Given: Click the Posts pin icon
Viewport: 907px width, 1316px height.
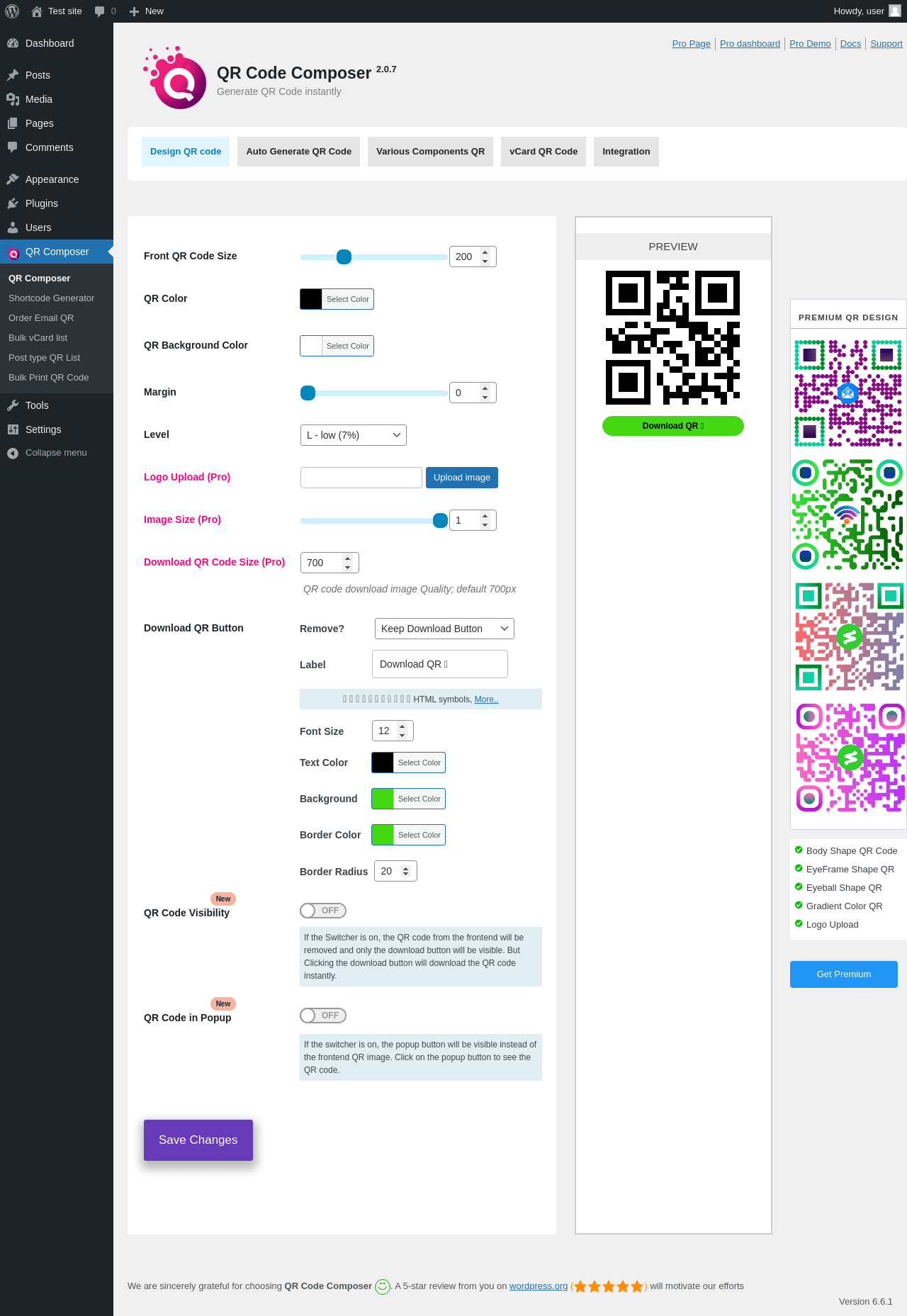Looking at the screenshot, I should (x=13, y=75).
